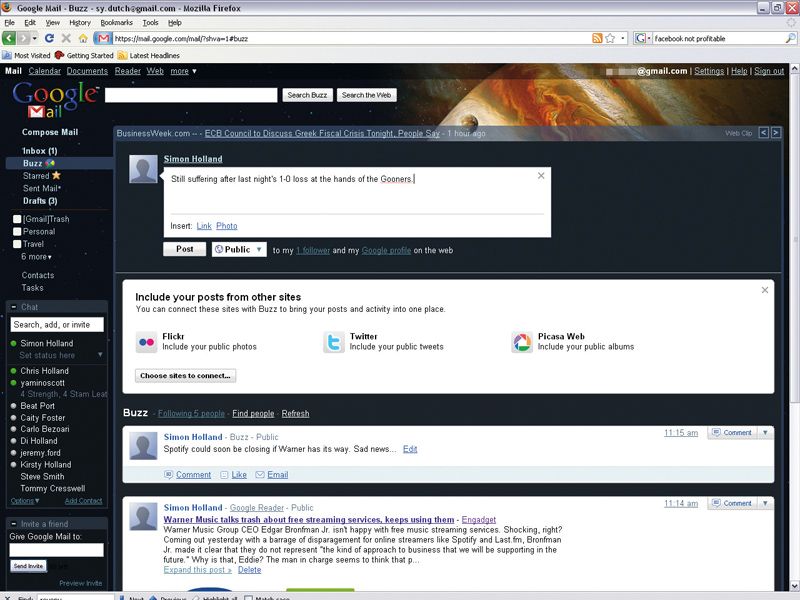Viewport: 800px width, 600px height.
Task: Collapse the Chat section minus icon
Action: click(x=14, y=307)
